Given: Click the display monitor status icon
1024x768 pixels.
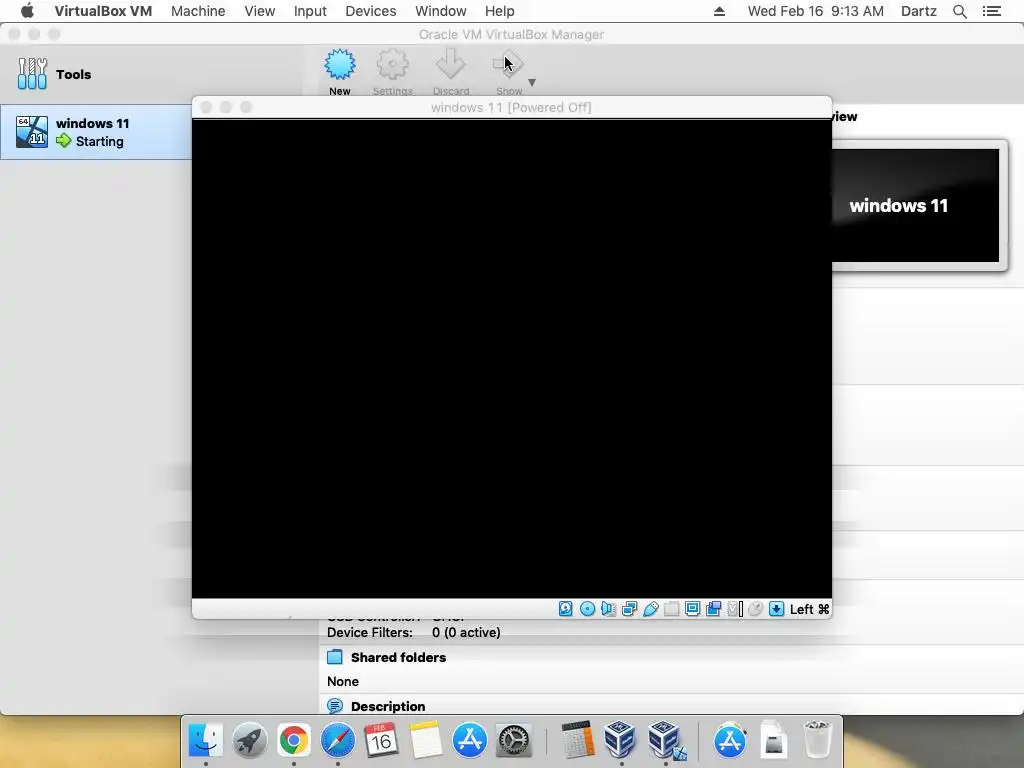Looking at the screenshot, I should (x=692, y=609).
